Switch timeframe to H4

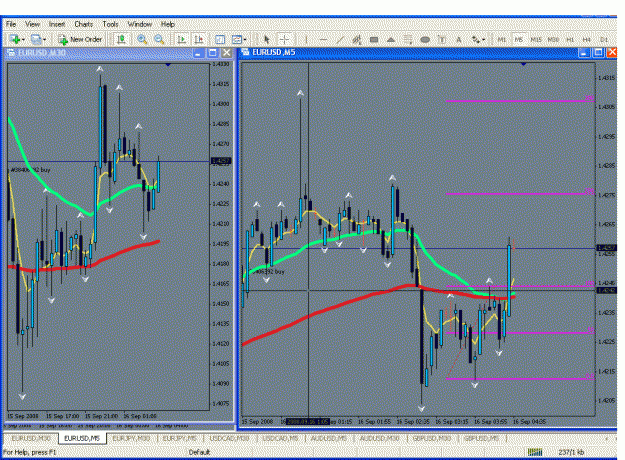coord(586,39)
